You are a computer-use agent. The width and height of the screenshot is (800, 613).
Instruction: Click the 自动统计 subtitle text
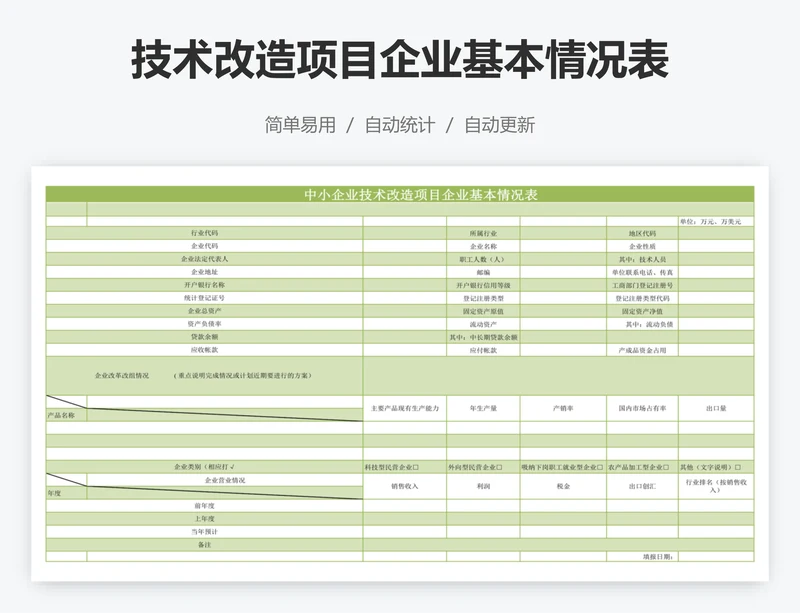400,125
